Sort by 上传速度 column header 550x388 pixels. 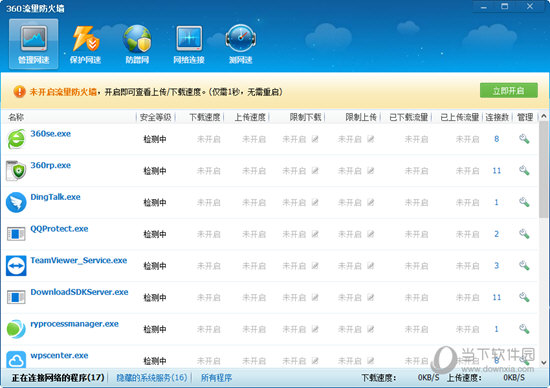pyautogui.click(x=250, y=117)
